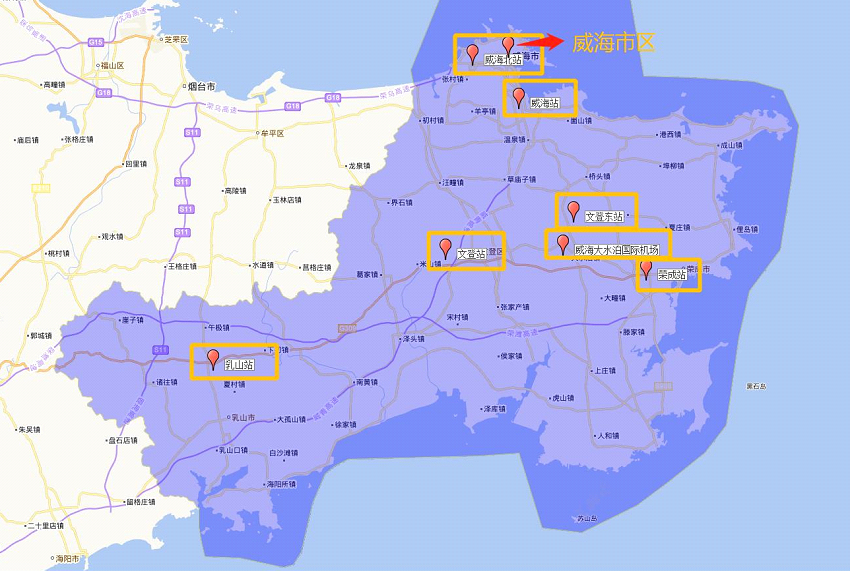Click the red pin for 荣成站
Image resolution: width=850 pixels, height=571 pixels.
pos(646,270)
